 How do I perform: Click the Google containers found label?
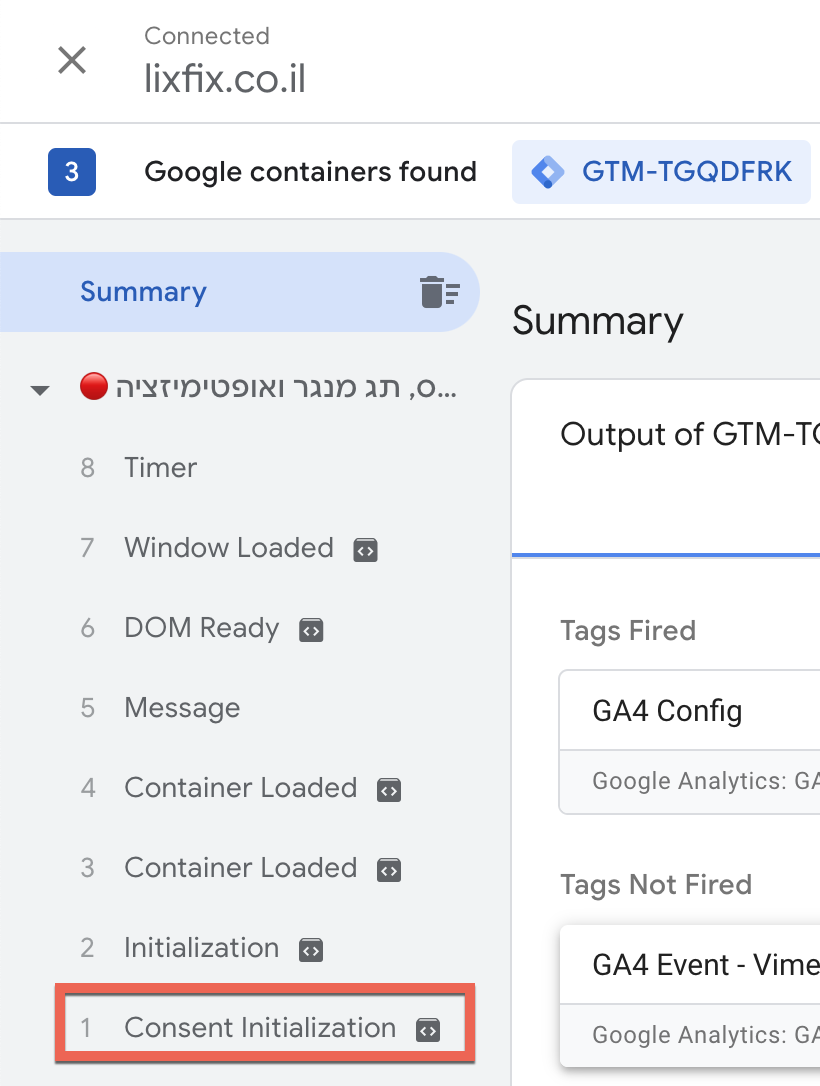pos(310,172)
